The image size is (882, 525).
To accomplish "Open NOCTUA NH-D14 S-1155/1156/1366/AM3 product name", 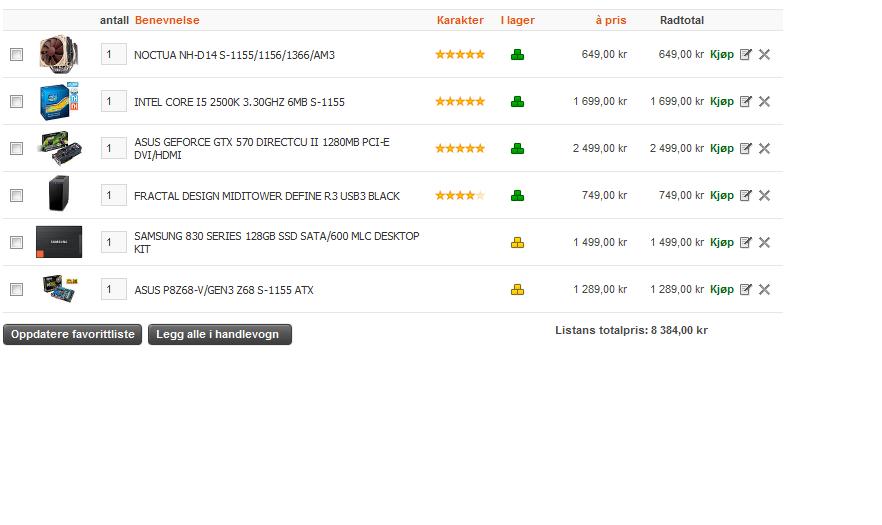I will point(234,55).
